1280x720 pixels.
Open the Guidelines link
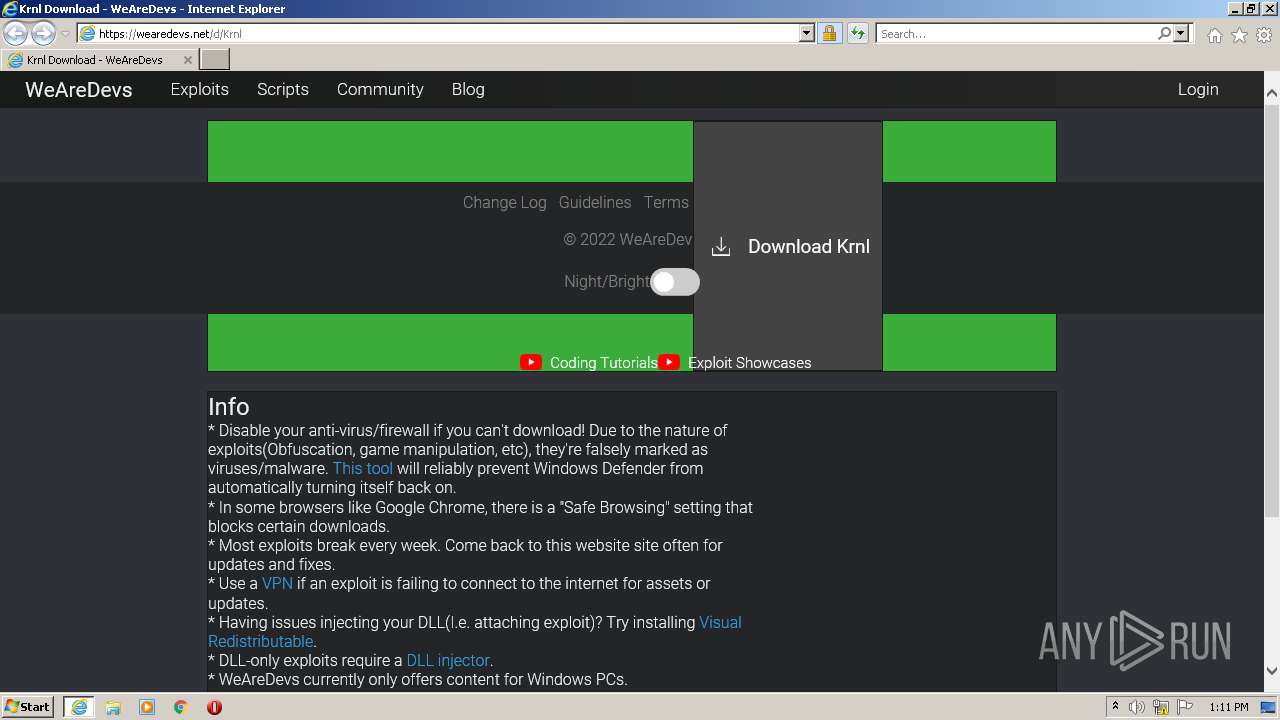(595, 202)
